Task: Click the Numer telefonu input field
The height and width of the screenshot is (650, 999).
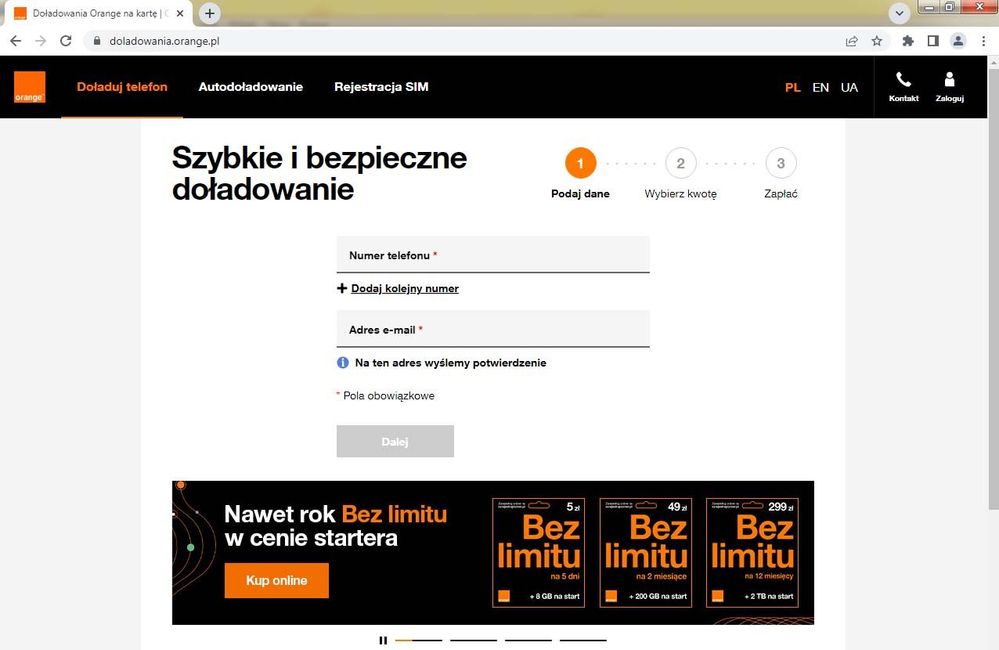Action: pyautogui.click(x=493, y=255)
